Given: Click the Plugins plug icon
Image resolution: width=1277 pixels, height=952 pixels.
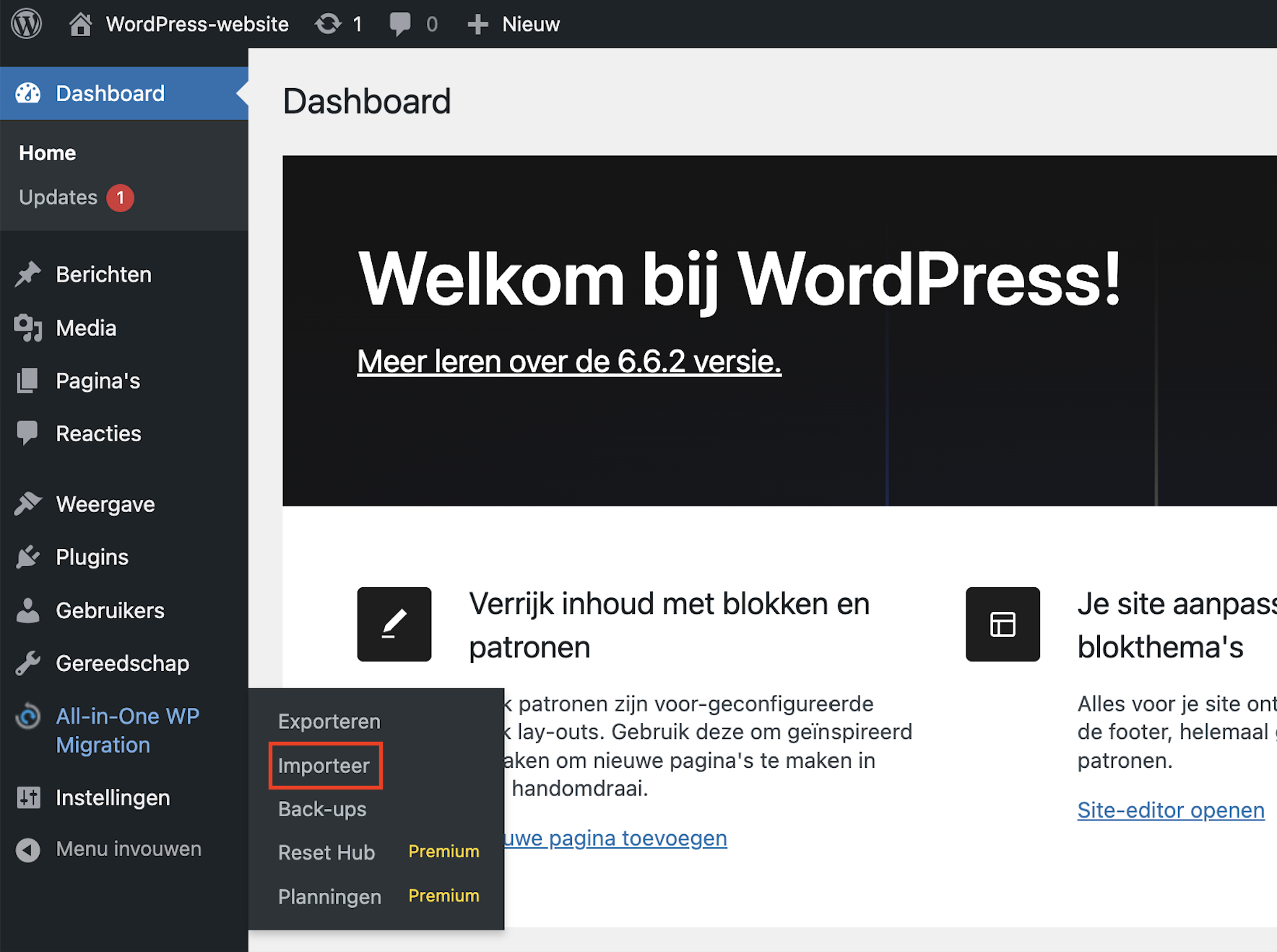Looking at the screenshot, I should click(28, 557).
